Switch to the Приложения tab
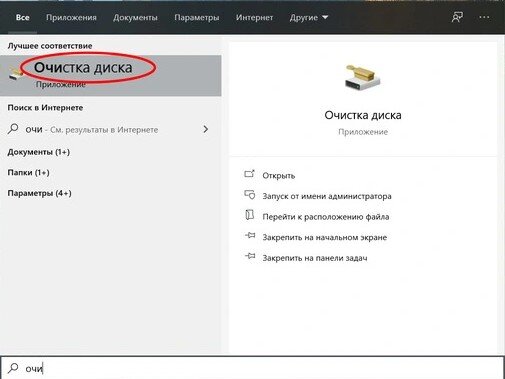 (x=71, y=17)
